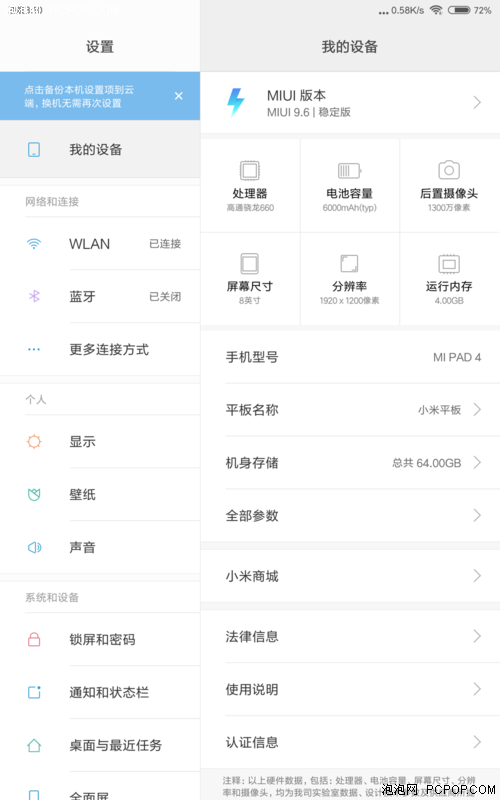
Task: Open the 法律信息 row
Action: coord(350,636)
